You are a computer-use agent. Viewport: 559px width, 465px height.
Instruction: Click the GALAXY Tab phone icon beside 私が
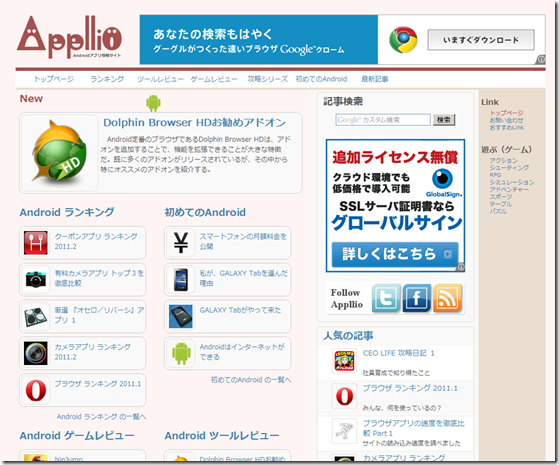coord(181,280)
